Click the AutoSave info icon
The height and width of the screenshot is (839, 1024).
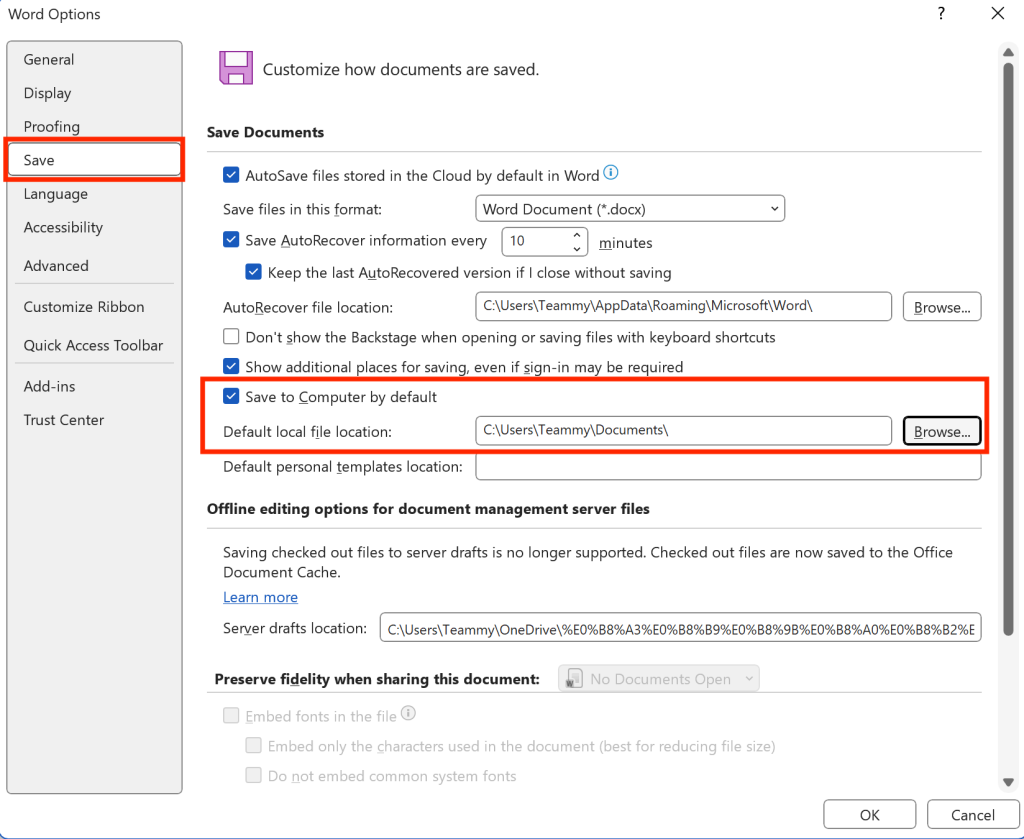tap(612, 174)
